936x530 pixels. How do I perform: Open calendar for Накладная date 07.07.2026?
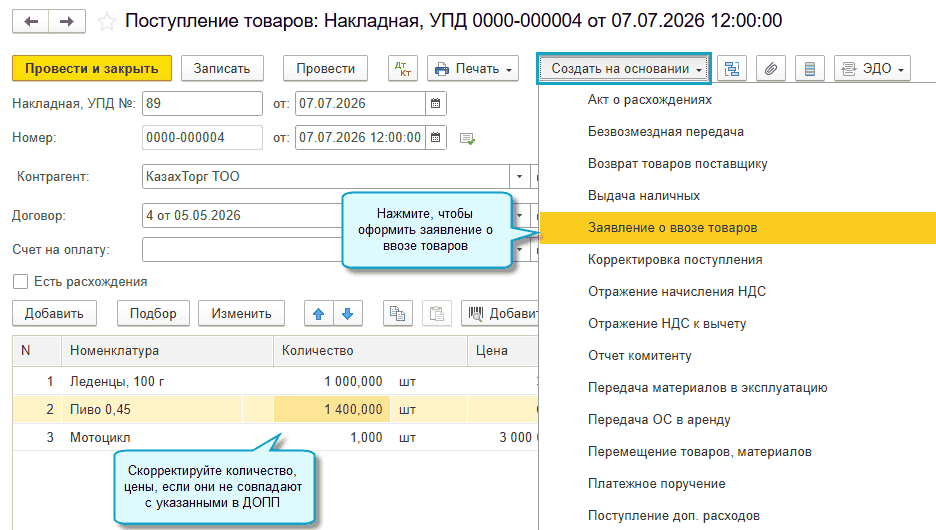tap(436, 103)
